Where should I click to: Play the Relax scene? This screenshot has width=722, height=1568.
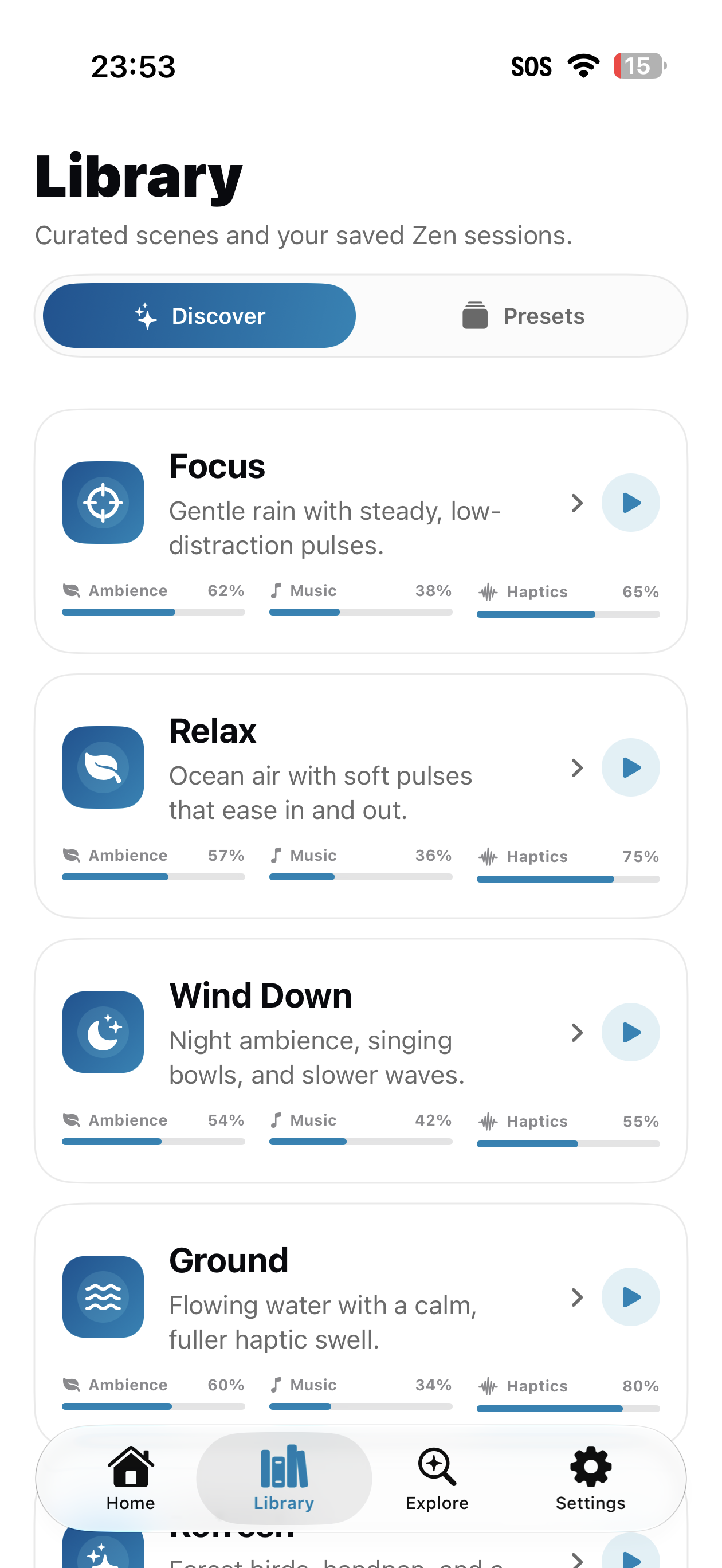(x=630, y=767)
